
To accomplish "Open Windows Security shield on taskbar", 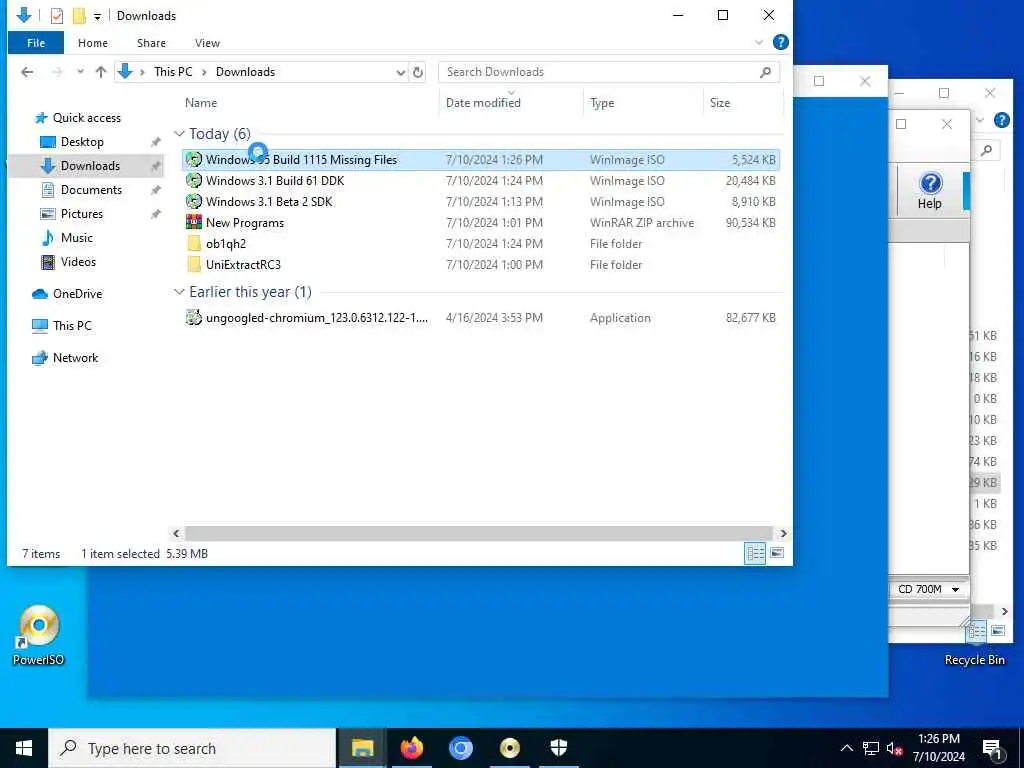I will tap(559, 748).
